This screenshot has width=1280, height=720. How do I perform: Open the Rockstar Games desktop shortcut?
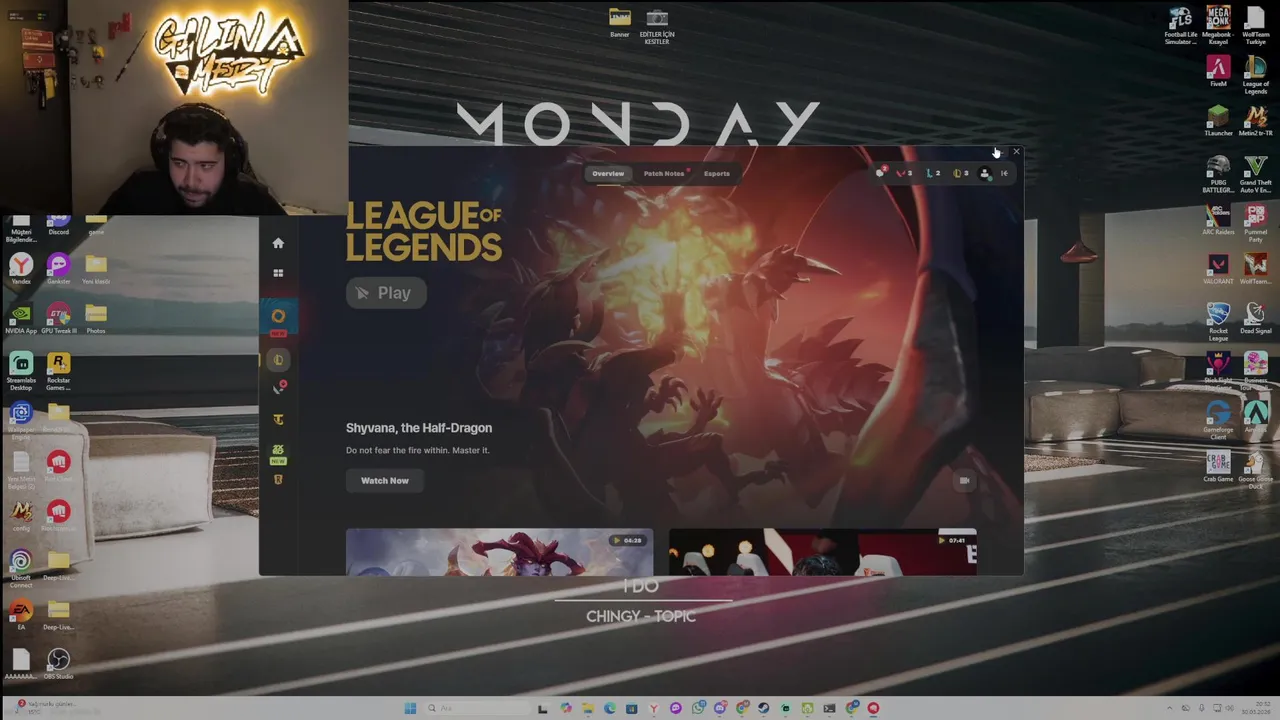(58, 370)
